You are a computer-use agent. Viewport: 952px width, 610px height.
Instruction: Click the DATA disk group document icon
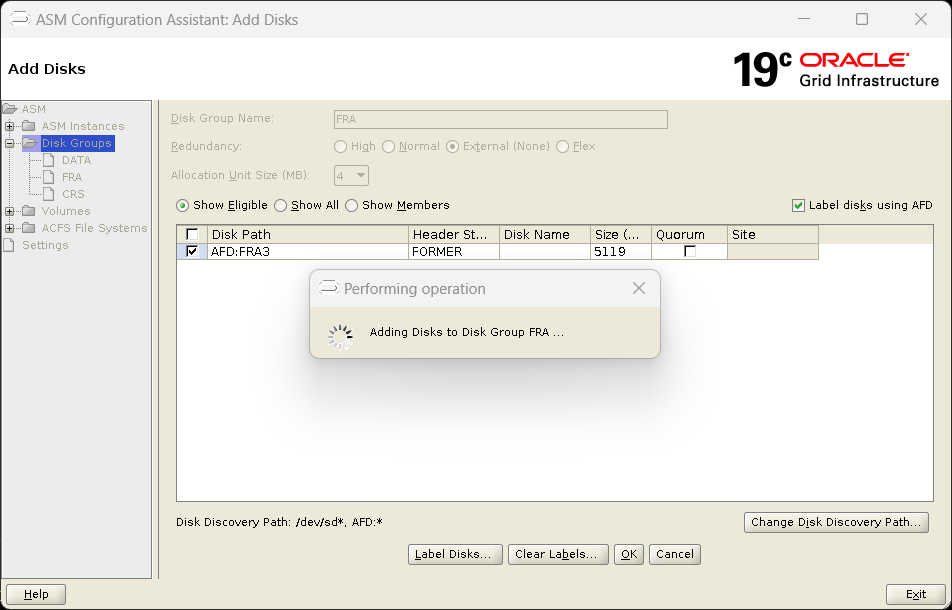click(49, 160)
